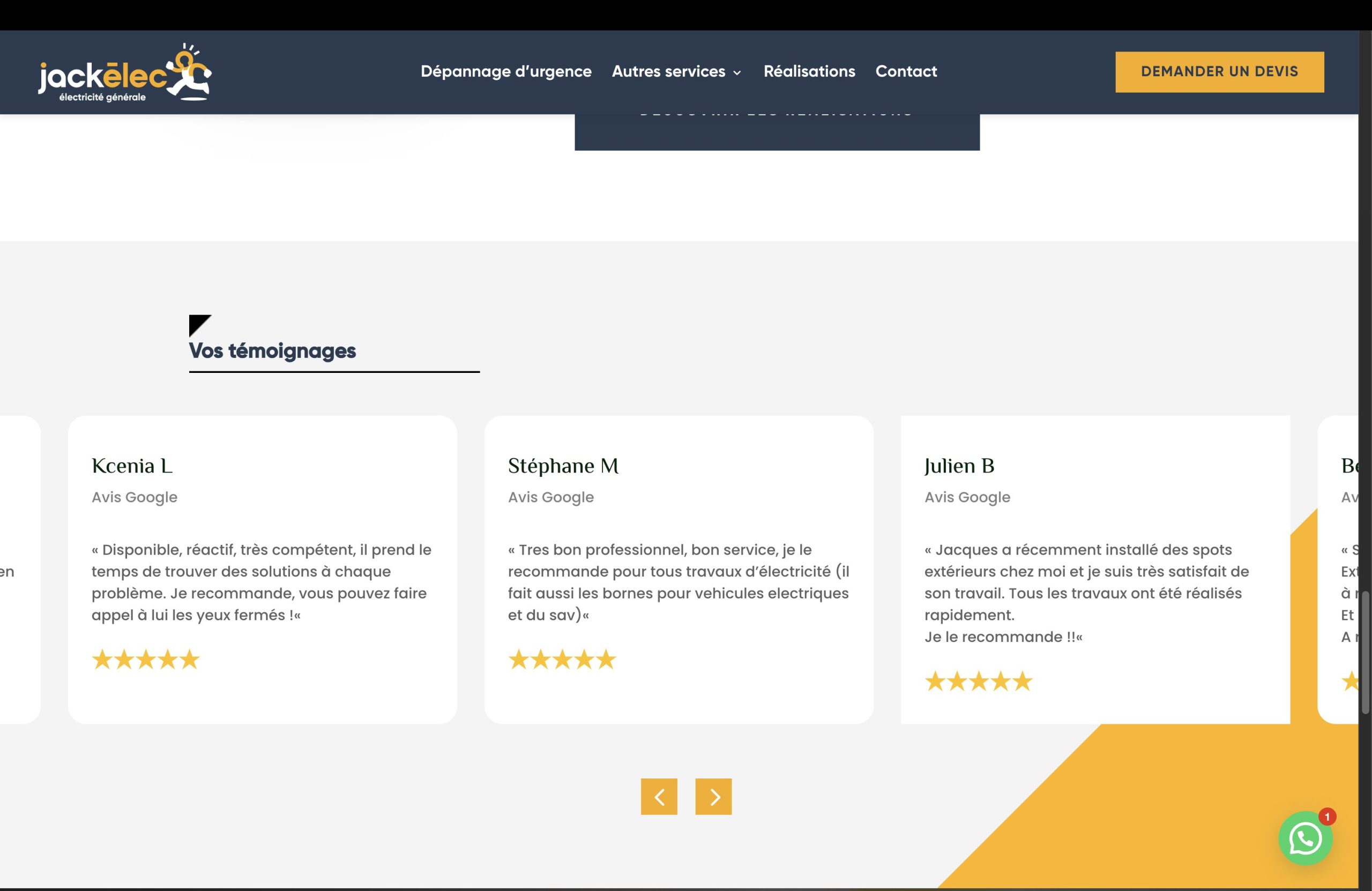Open the Dépannage d'urgence menu item

pyautogui.click(x=505, y=71)
